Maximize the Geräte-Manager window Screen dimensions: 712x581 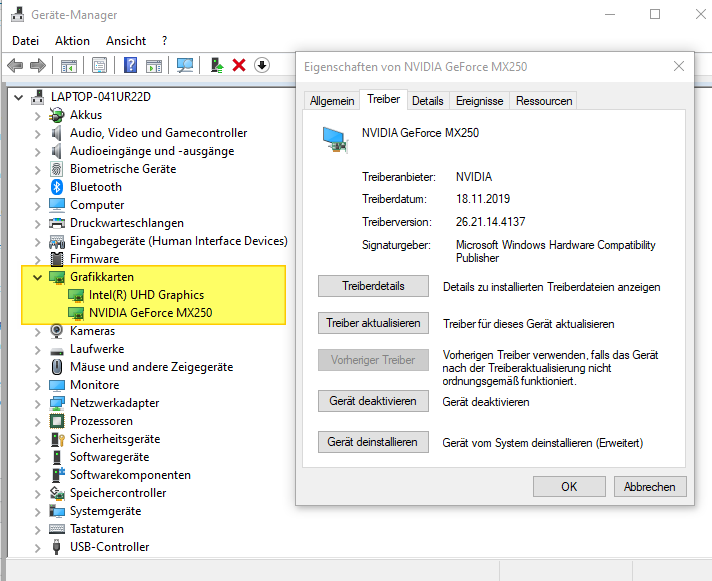click(x=655, y=15)
